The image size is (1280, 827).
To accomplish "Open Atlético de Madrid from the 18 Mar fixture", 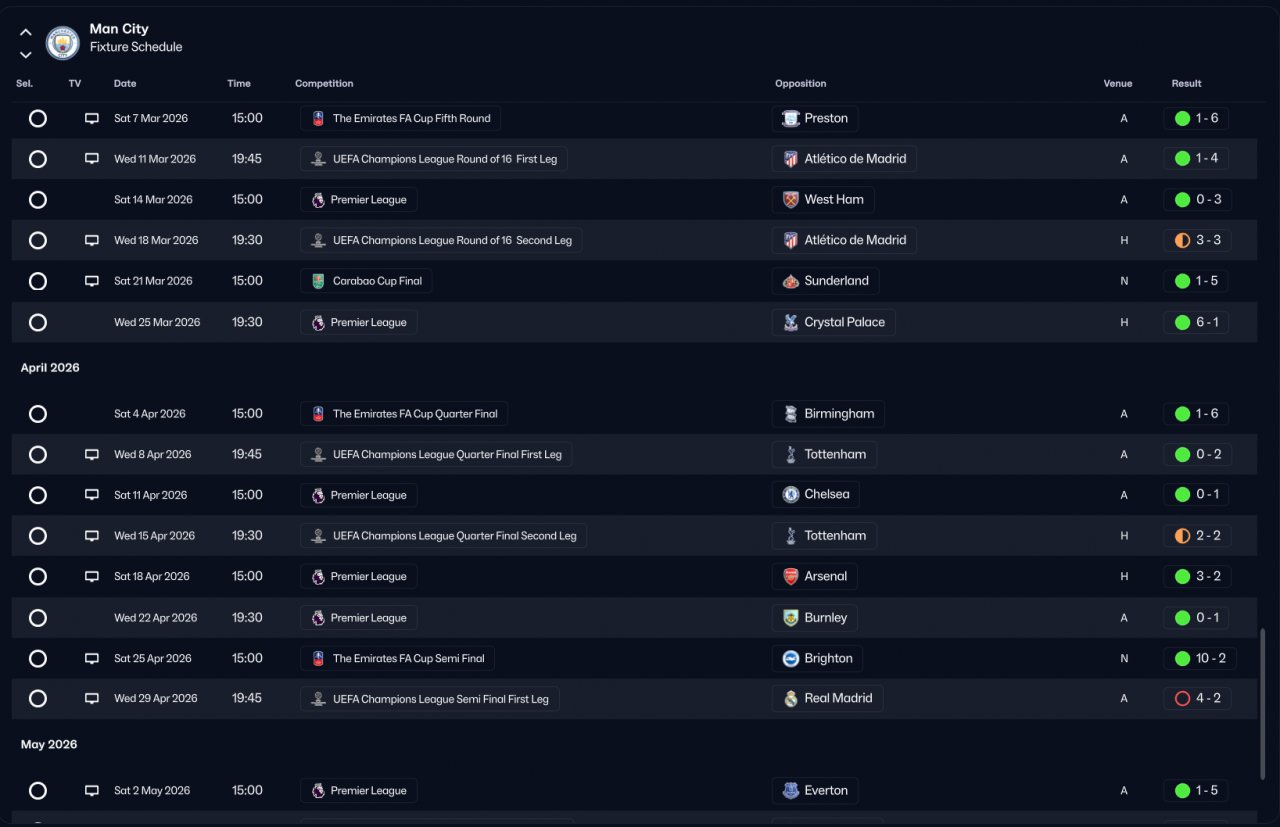I will pos(844,241).
